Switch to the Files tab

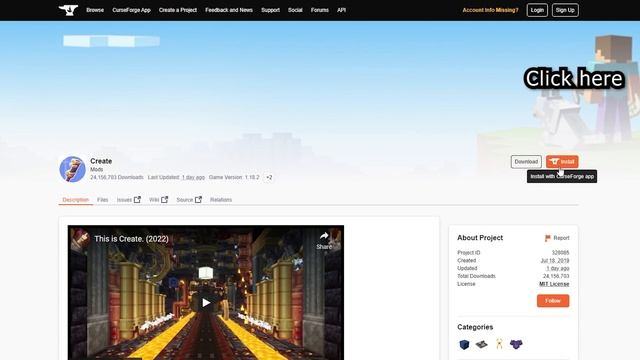(102, 200)
